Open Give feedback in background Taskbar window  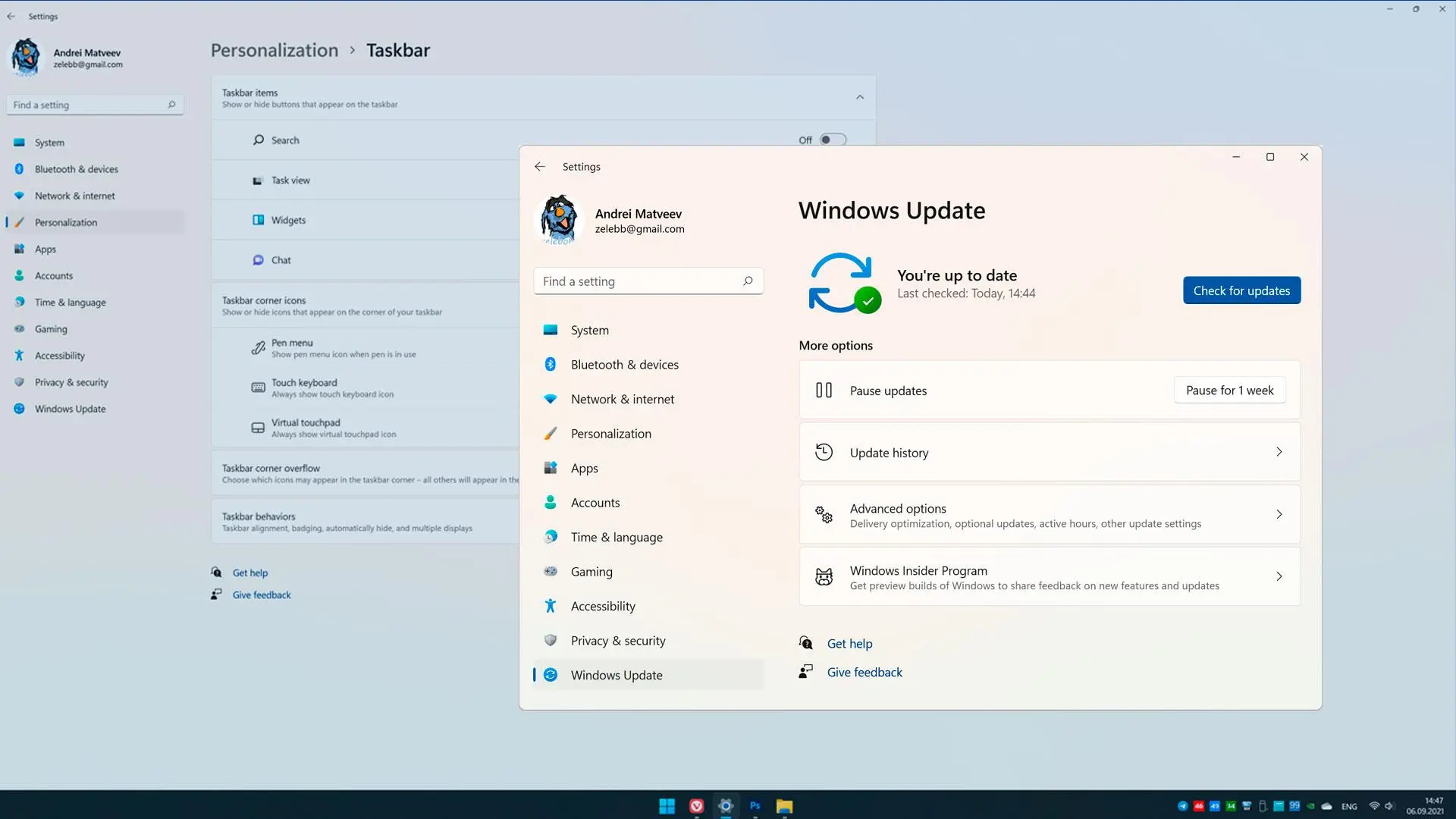click(262, 595)
